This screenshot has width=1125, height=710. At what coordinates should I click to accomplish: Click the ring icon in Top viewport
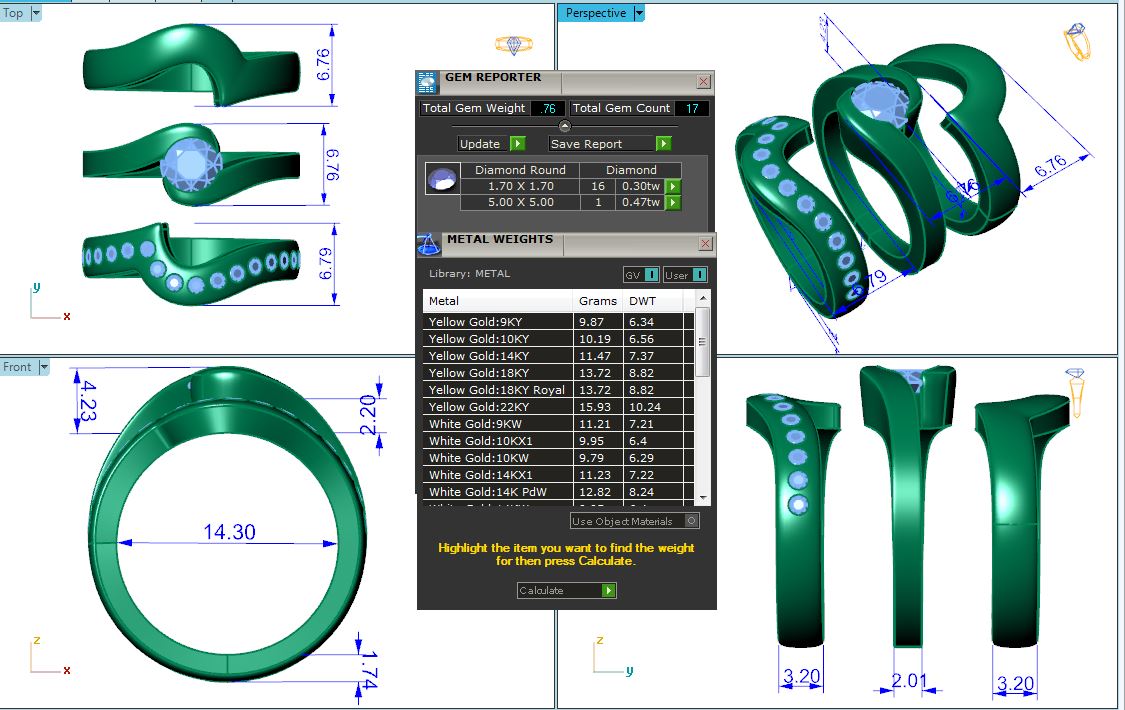click(513, 46)
